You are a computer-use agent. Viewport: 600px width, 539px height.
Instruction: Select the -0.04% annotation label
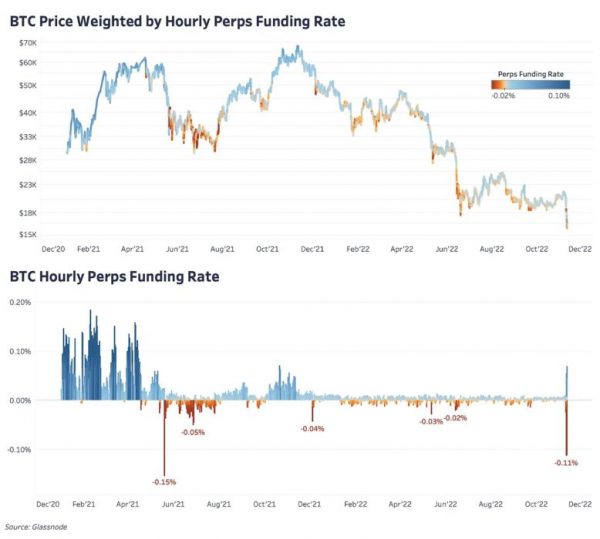312,428
